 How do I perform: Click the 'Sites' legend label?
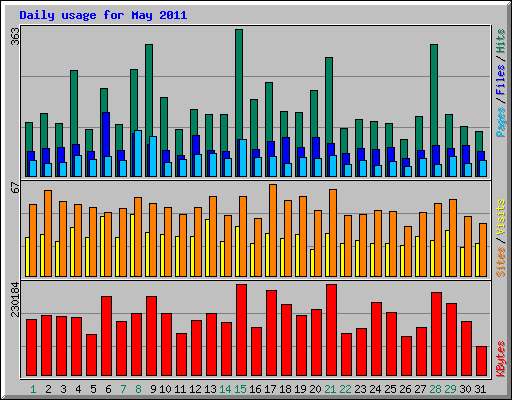point(501,262)
